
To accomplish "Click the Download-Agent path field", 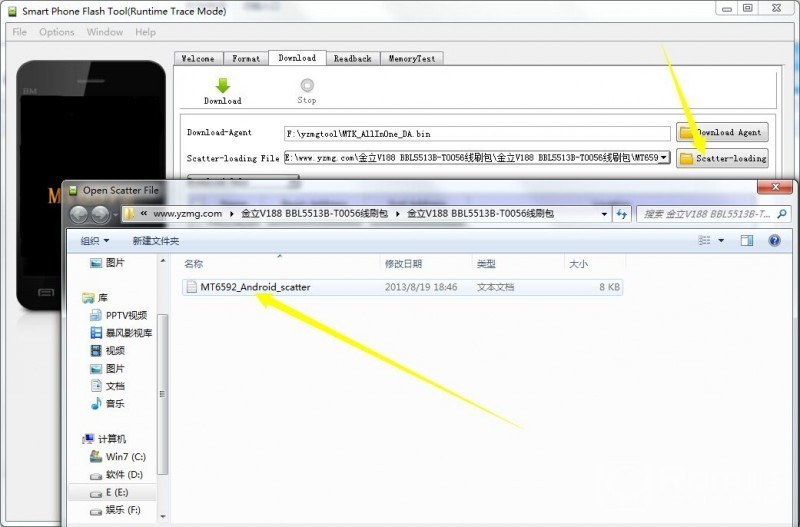I will 477,134.
